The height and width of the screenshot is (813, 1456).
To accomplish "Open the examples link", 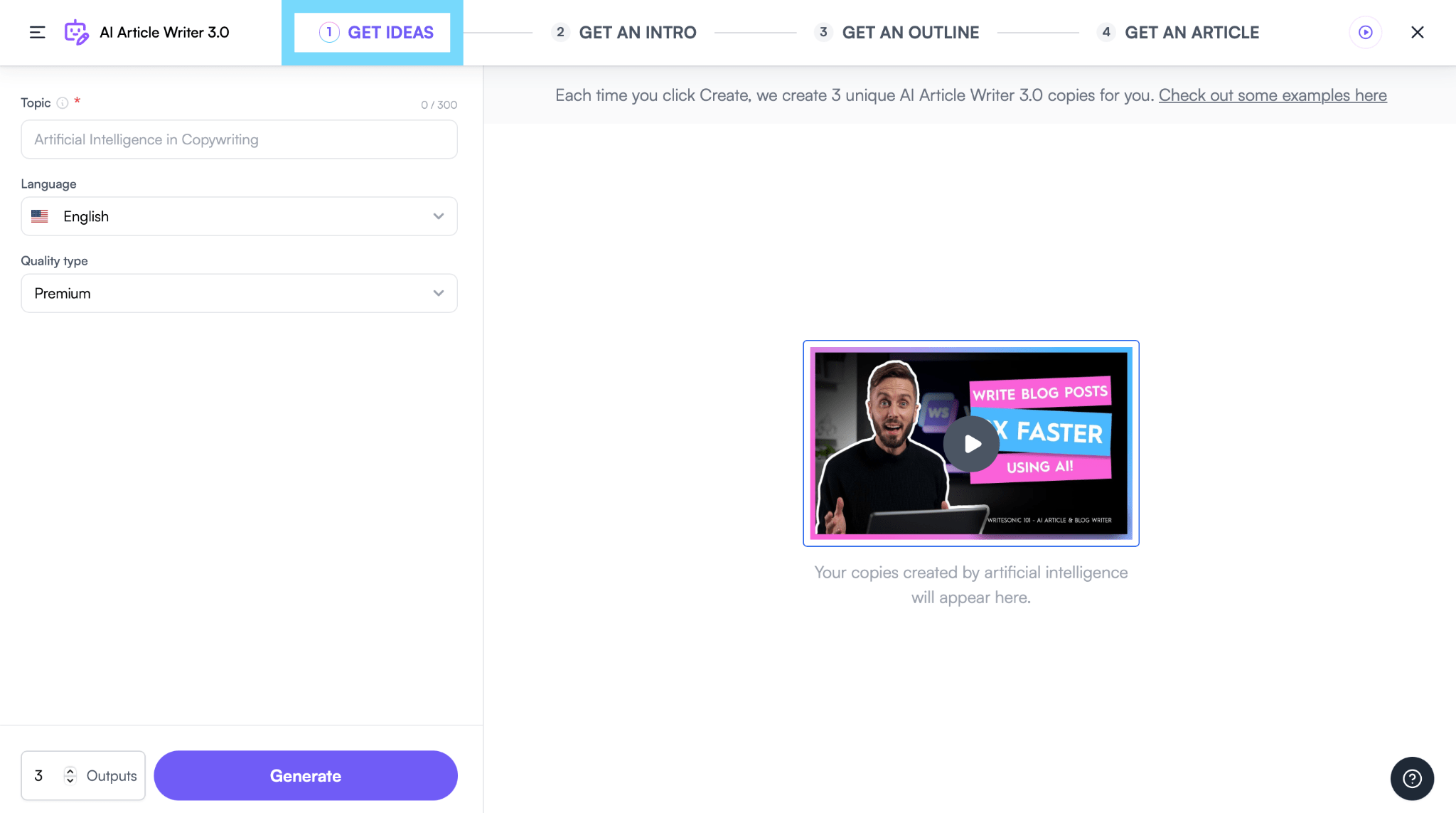I will (1272, 95).
